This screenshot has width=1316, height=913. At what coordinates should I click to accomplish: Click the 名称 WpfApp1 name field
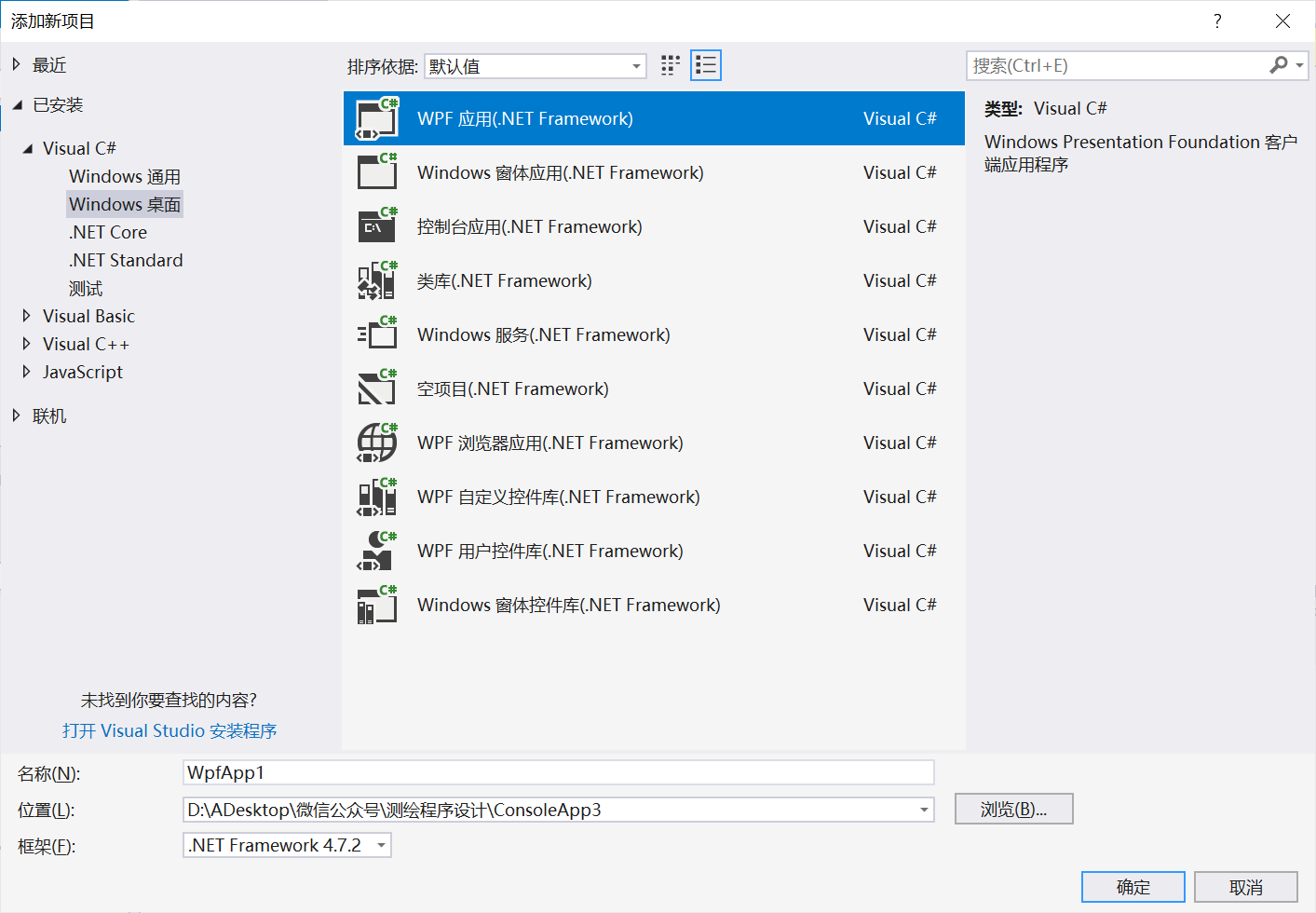[559, 772]
